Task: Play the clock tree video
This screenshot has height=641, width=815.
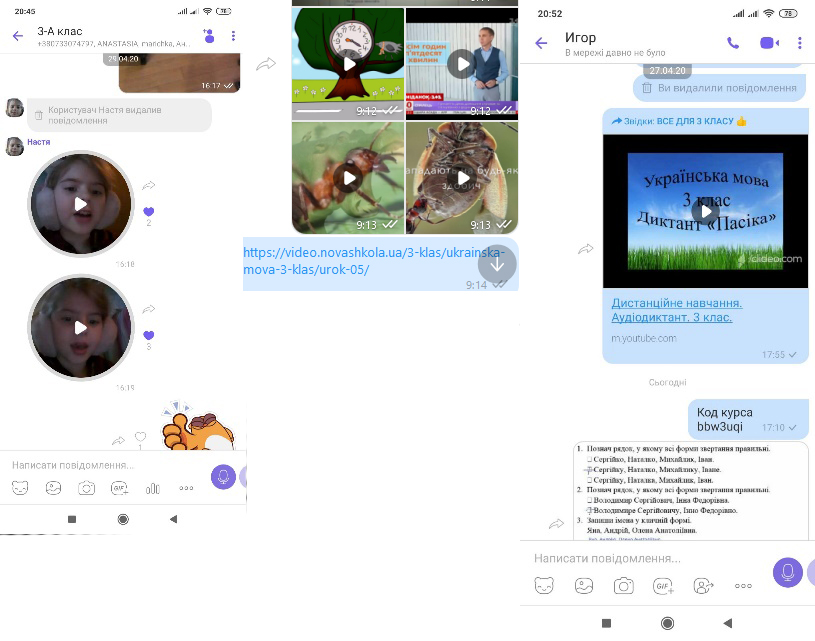Action: pos(348,64)
